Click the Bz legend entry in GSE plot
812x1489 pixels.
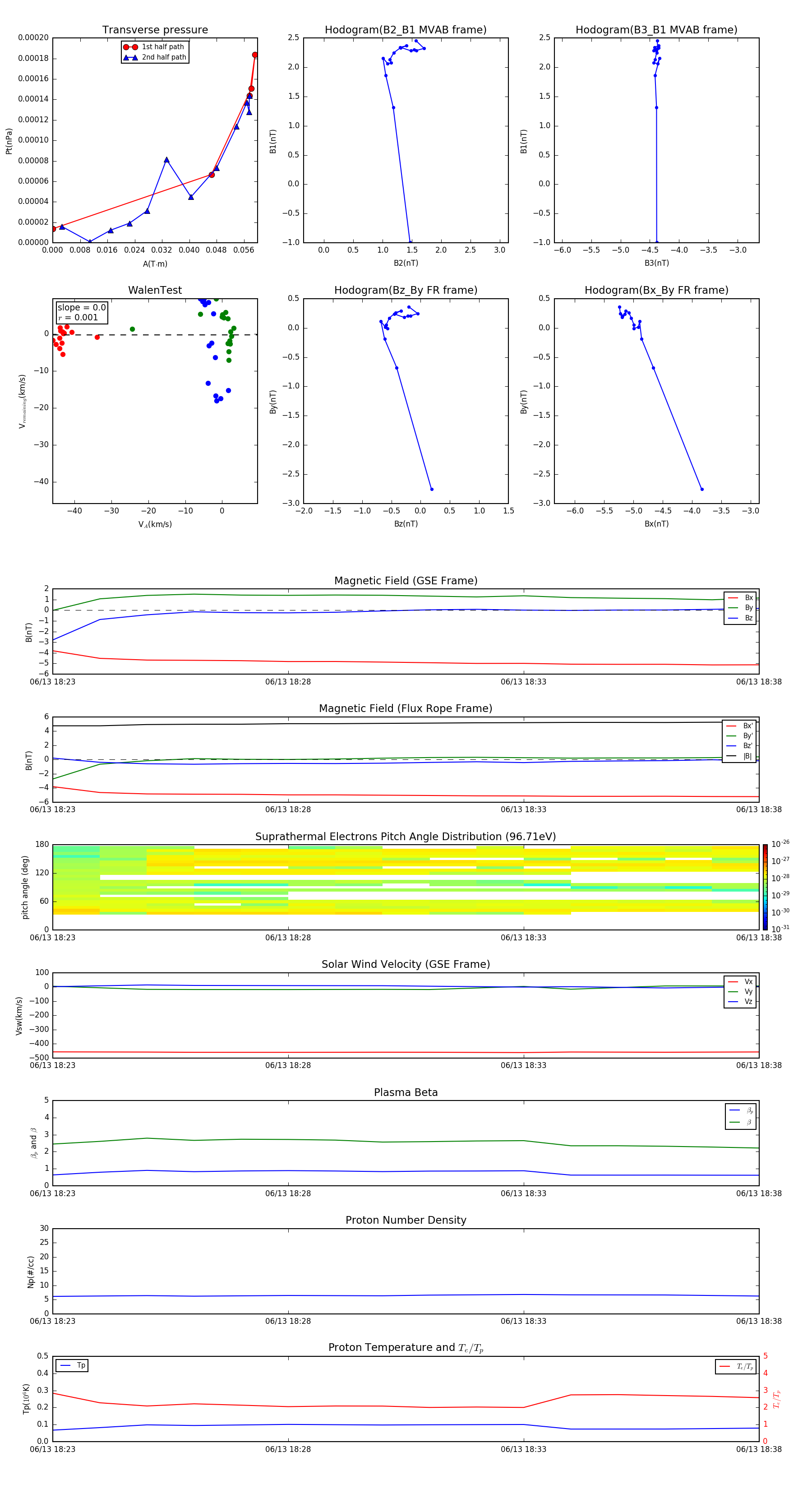(740, 619)
